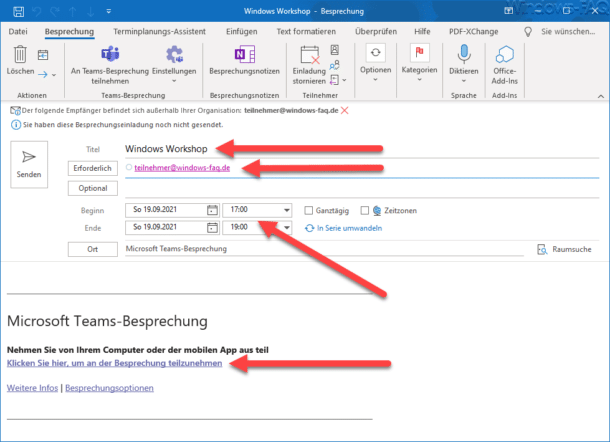Image resolution: width=610 pixels, height=442 pixels.
Task: Click the Senden button
Action: 29,165
